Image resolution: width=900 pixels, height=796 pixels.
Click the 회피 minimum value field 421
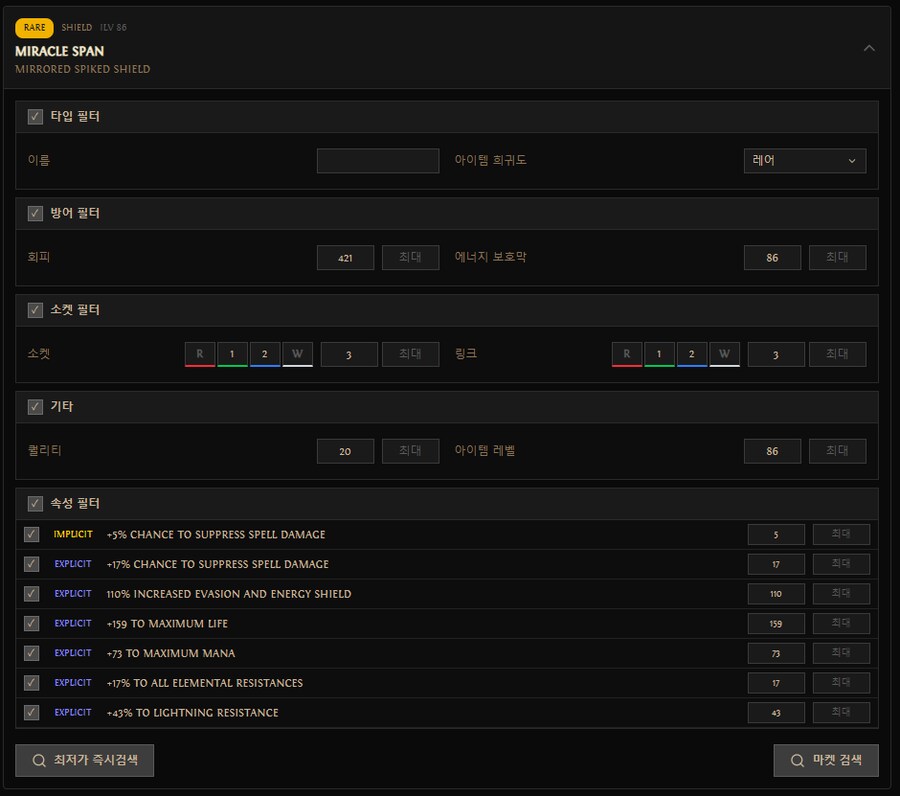click(x=345, y=258)
